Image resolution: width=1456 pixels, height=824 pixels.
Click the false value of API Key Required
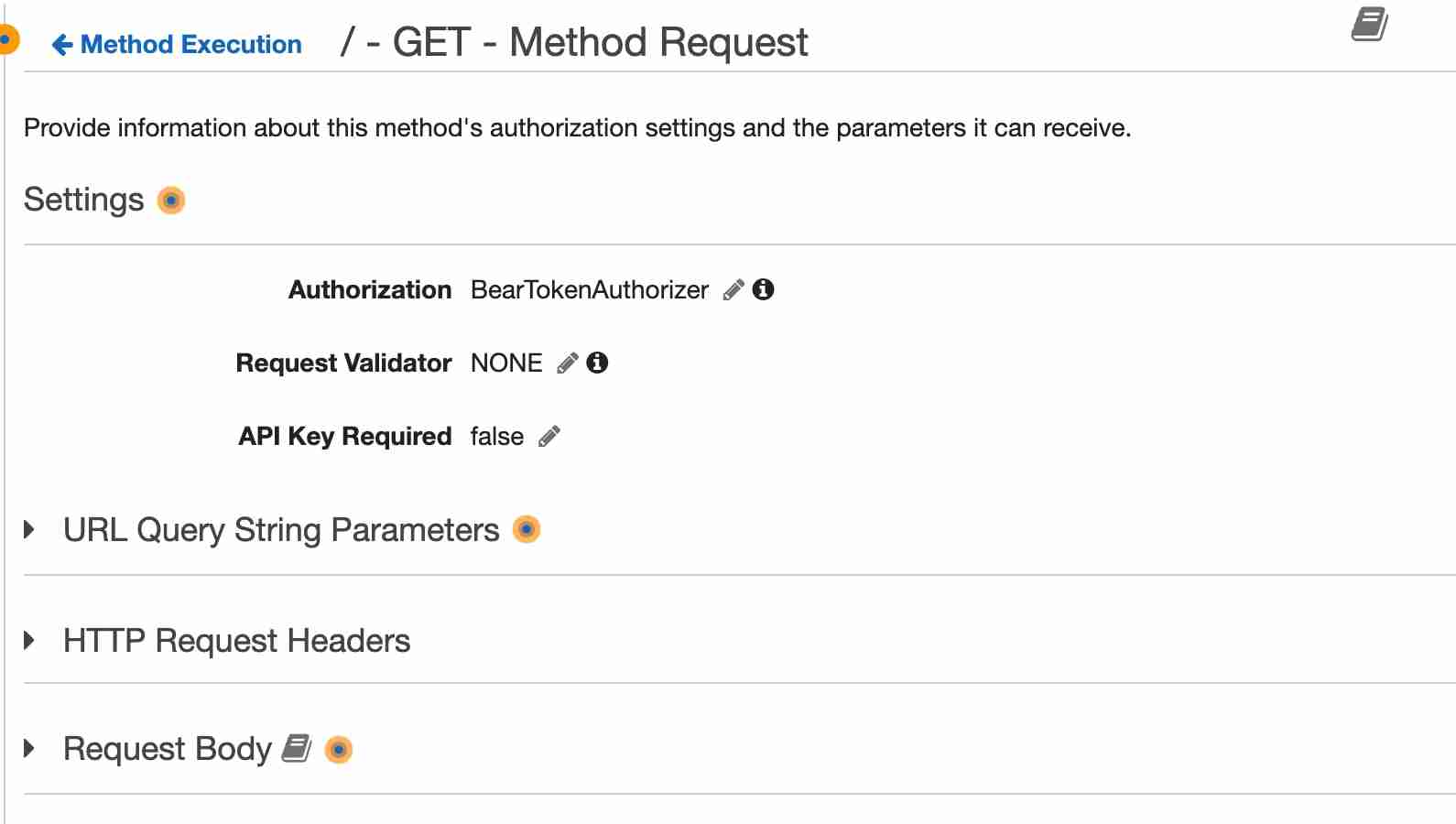tap(496, 437)
